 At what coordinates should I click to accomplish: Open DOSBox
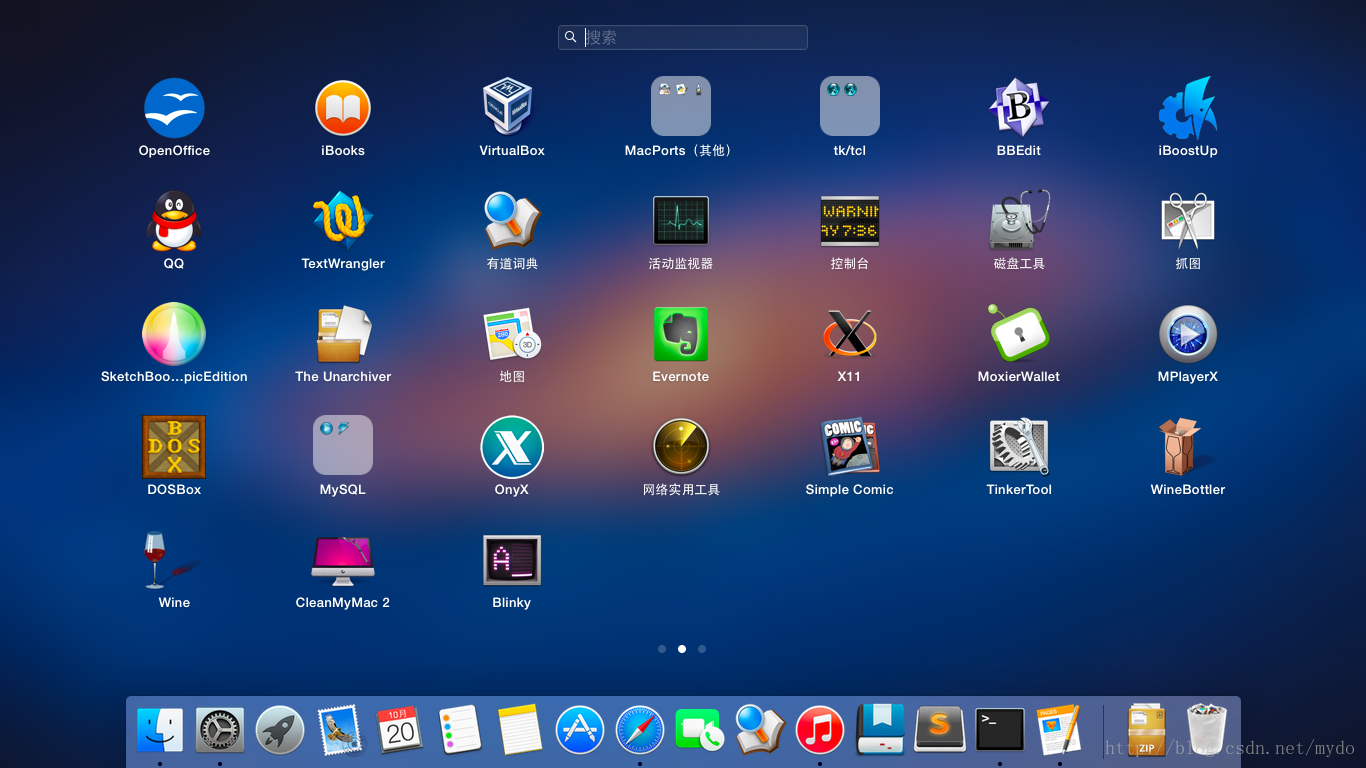(174, 447)
